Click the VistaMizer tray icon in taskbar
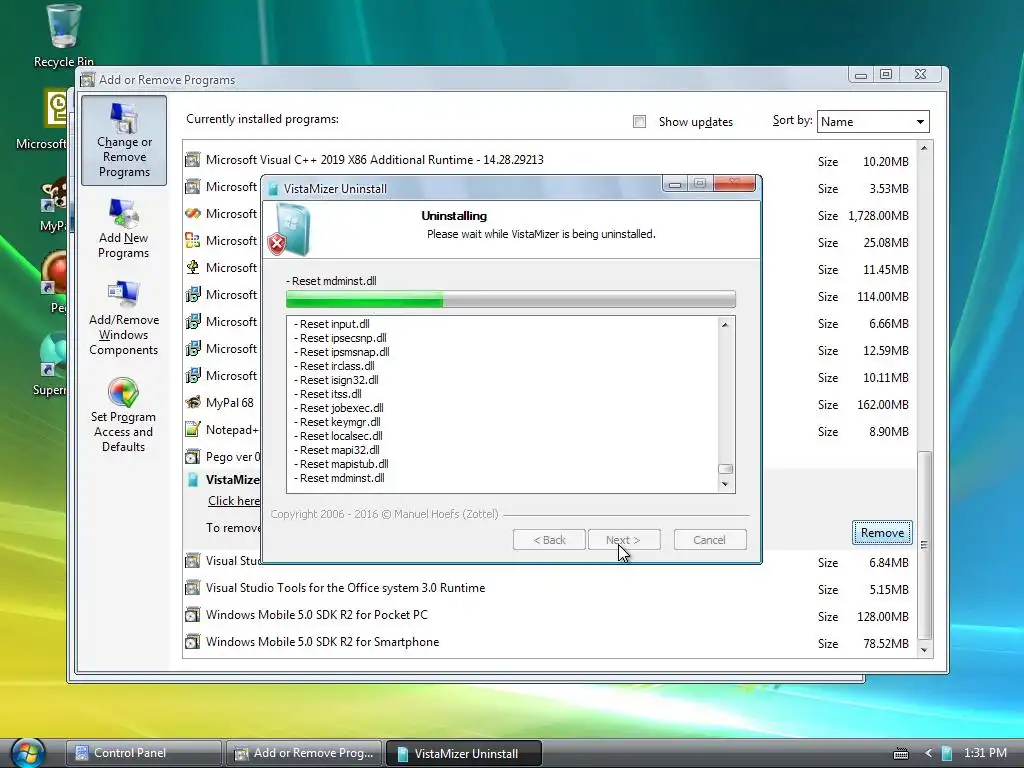This screenshot has width=1024, height=768. (x=946, y=753)
